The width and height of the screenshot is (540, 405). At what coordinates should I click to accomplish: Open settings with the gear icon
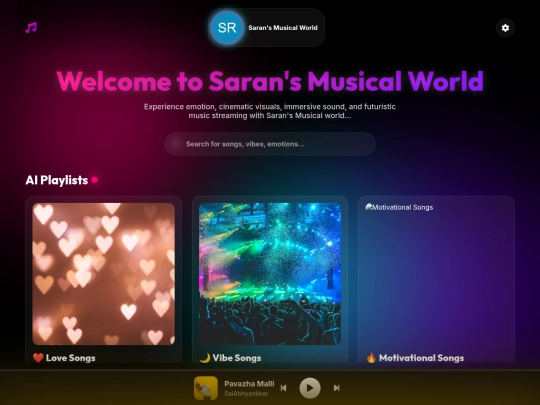pos(505,28)
